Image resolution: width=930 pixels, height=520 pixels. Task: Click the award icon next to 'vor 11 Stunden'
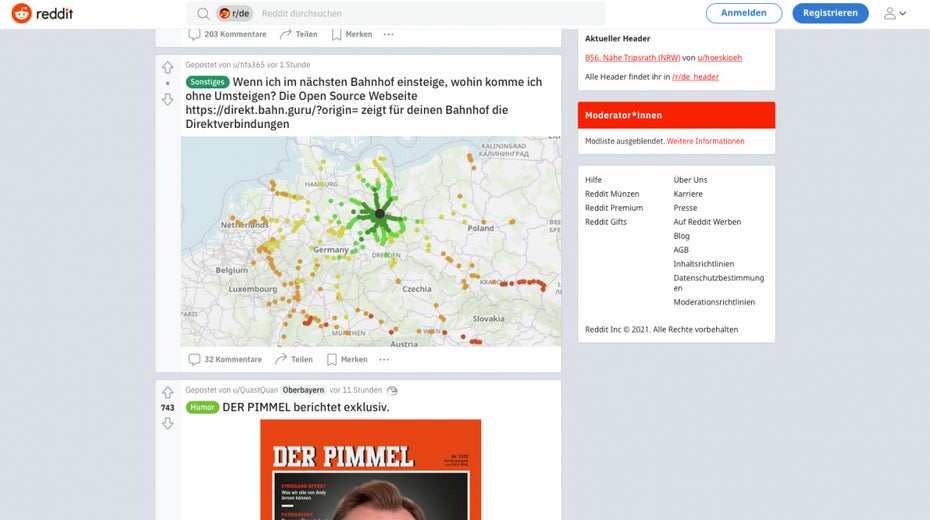tap(392, 390)
